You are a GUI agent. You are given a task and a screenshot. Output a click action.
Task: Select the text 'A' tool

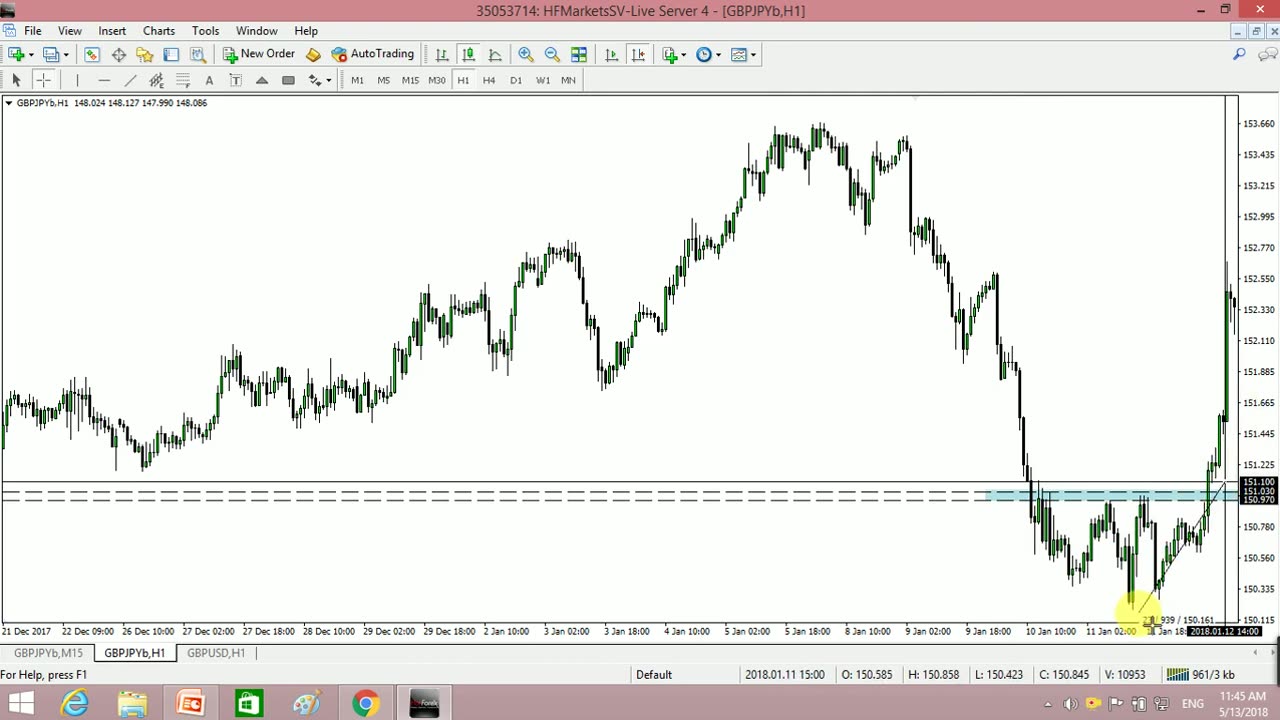click(209, 80)
